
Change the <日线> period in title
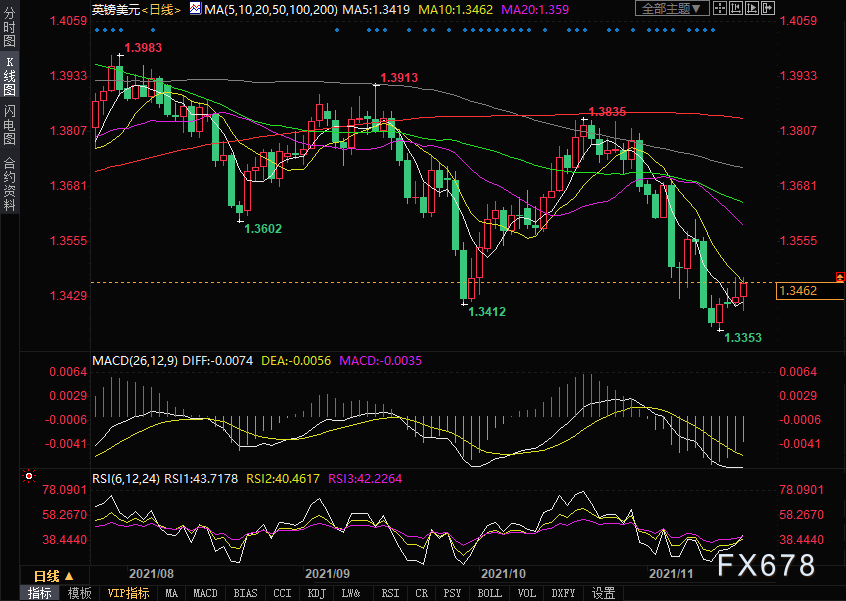pos(161,9)
